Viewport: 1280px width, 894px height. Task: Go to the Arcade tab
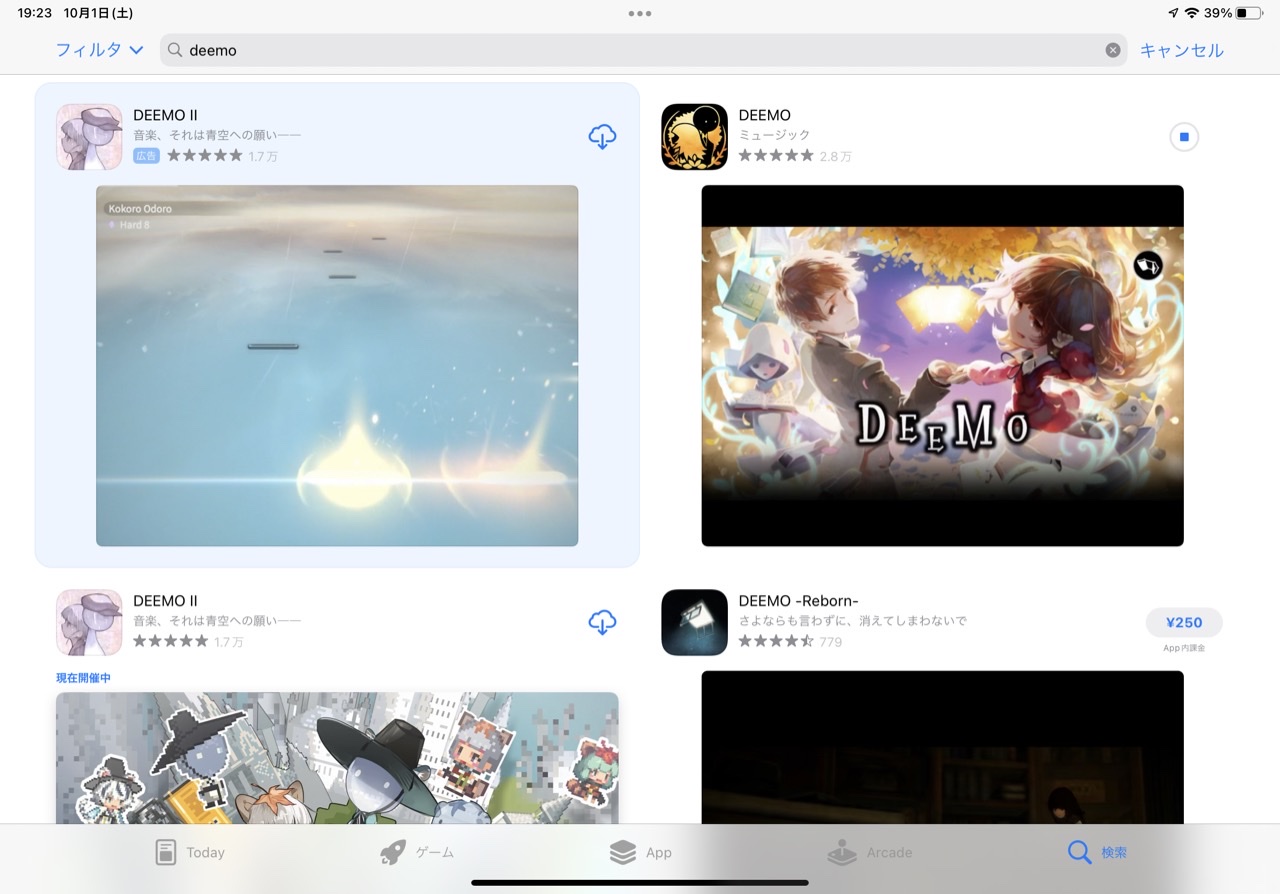pos(870,852)
